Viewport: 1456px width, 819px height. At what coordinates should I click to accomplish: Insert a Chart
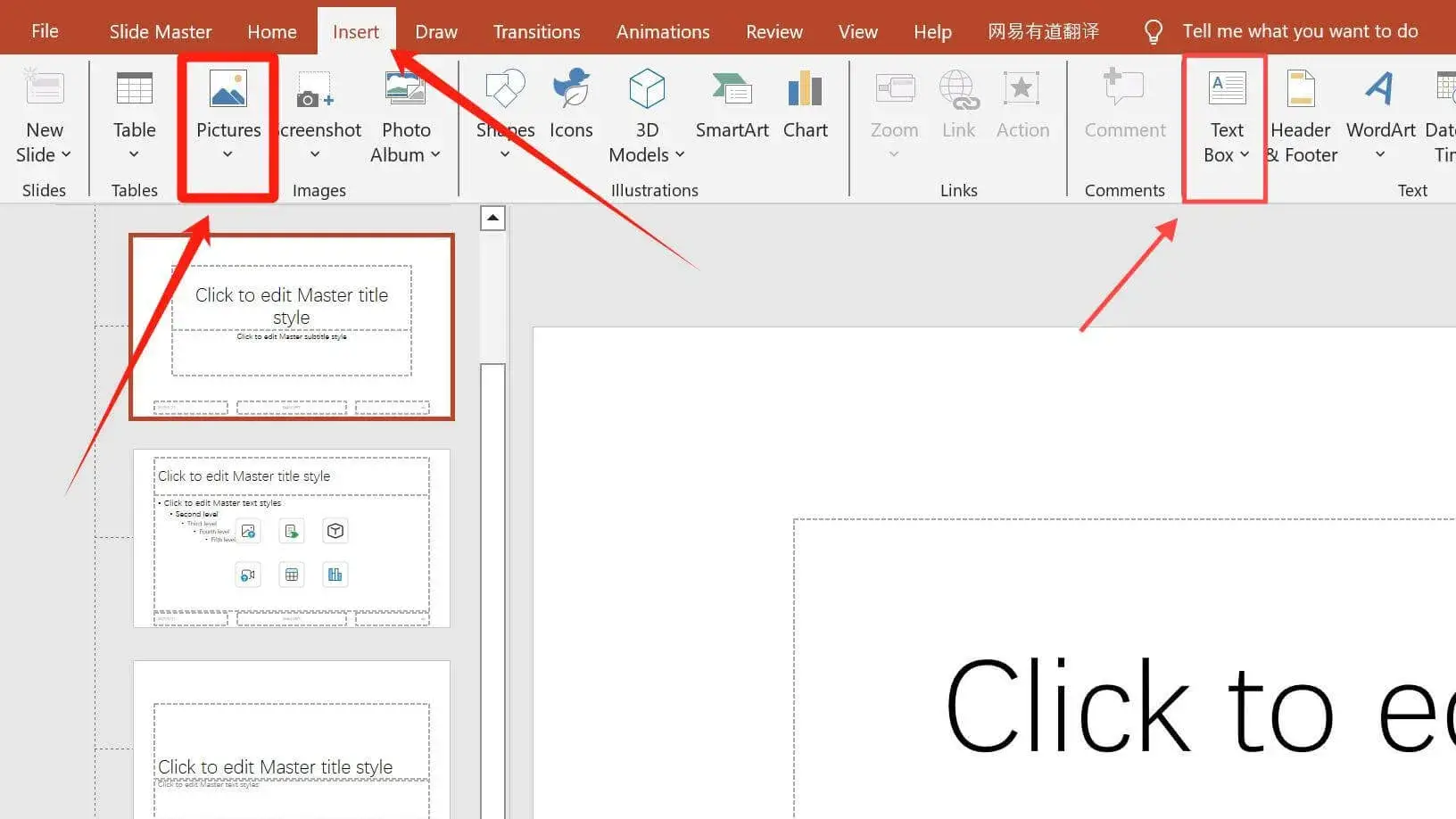tap(804, 107)
